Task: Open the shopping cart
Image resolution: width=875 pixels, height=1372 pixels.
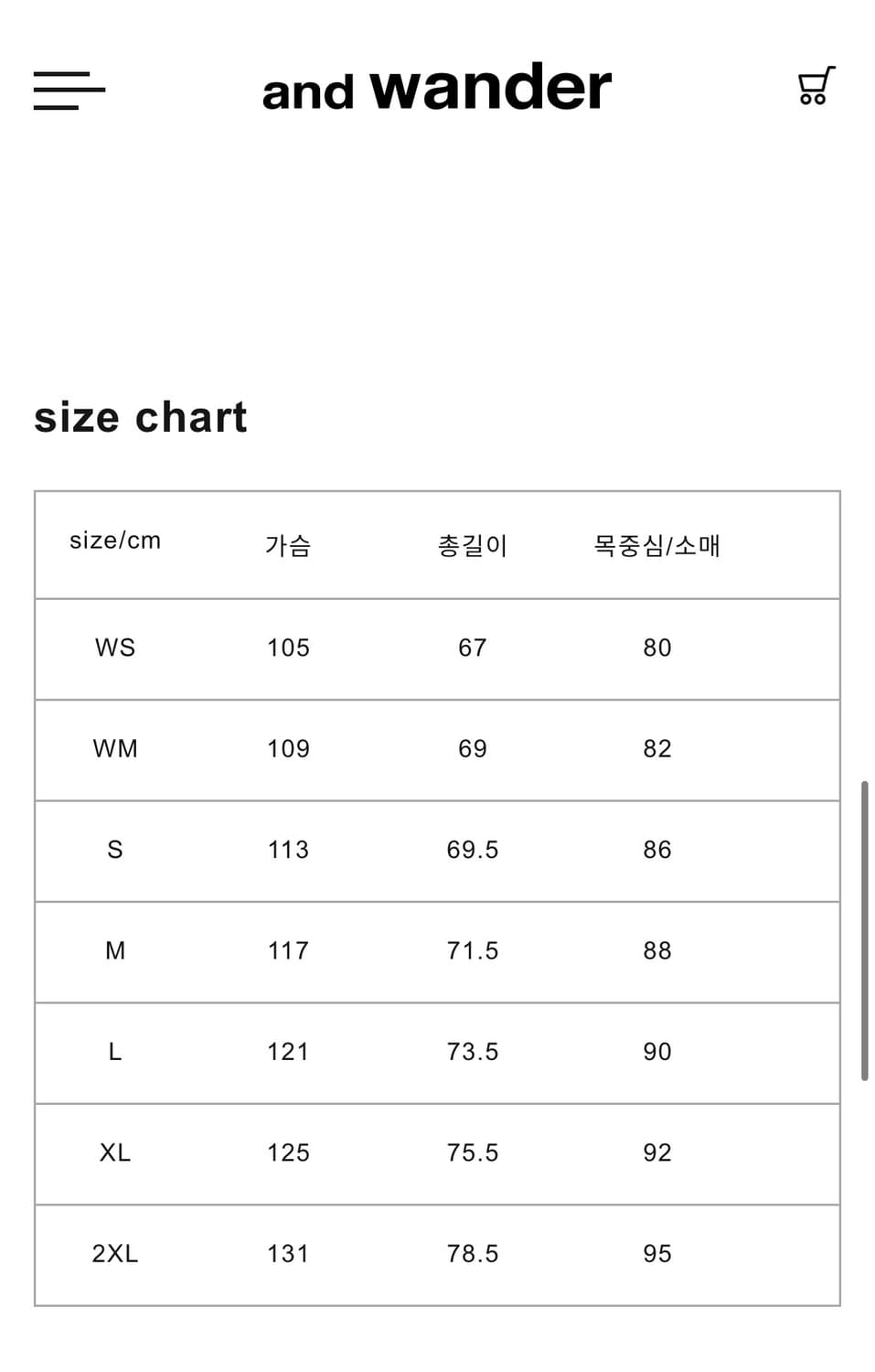Action: coord(815,86)
